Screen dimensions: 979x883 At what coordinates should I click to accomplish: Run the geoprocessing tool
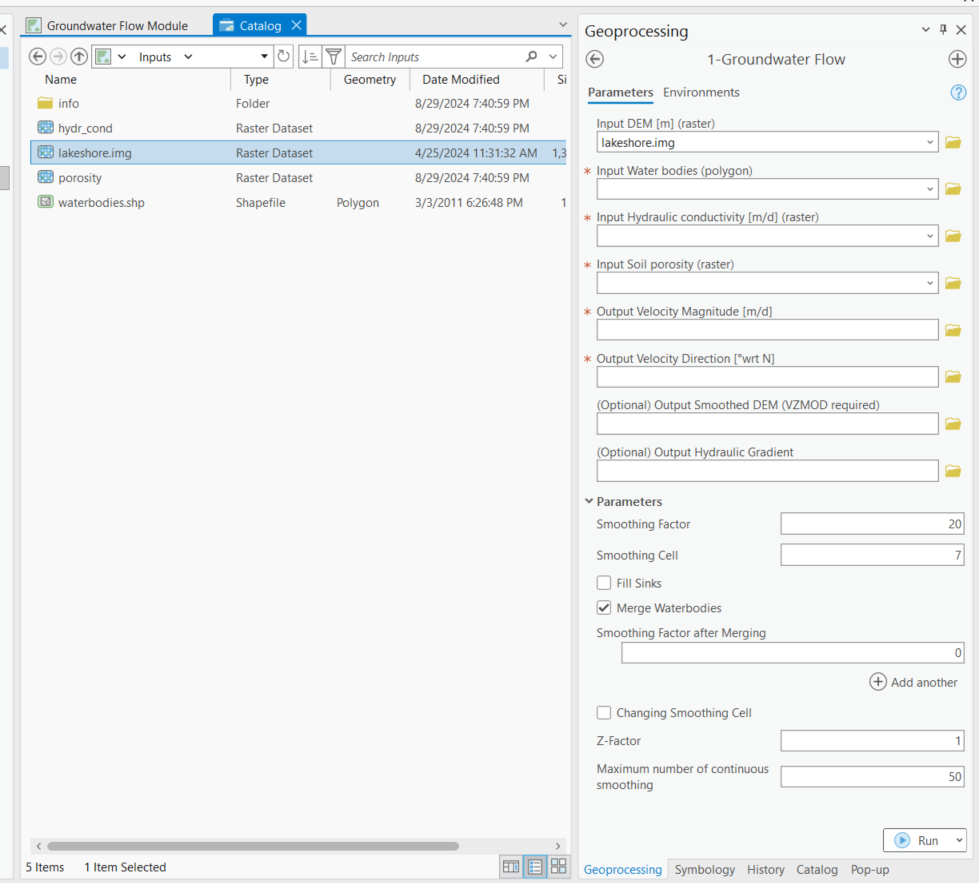[917, 841]
